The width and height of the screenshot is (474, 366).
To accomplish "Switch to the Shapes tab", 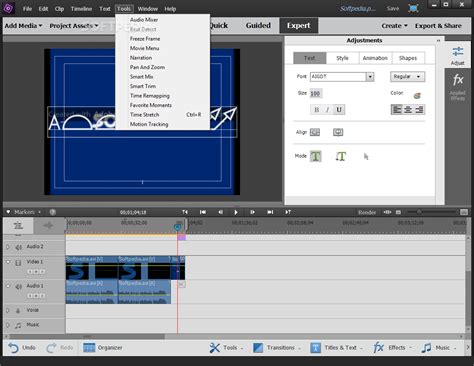I will pos(408,58).
